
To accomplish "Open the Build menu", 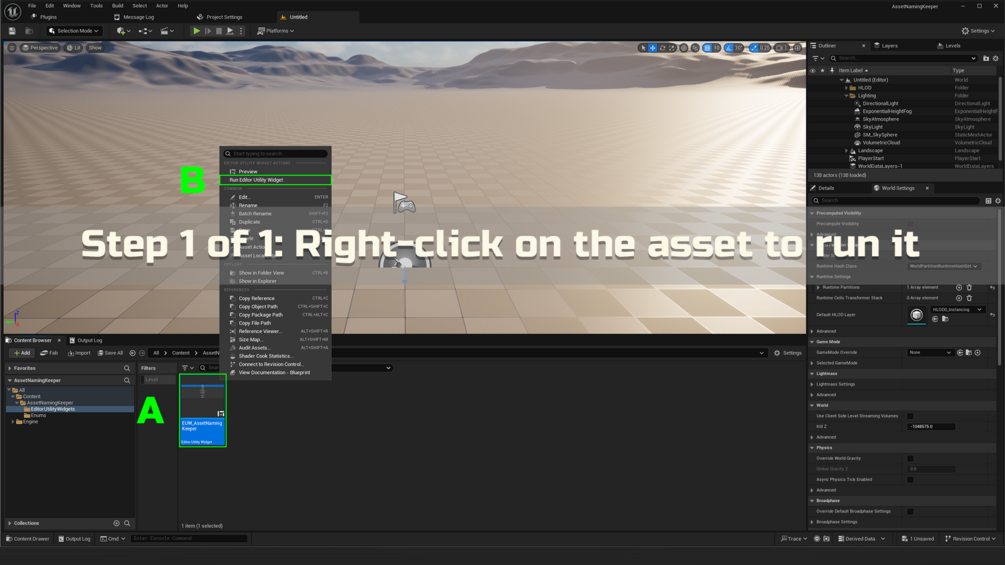I will pyautogui.click(x=117, y=6).
